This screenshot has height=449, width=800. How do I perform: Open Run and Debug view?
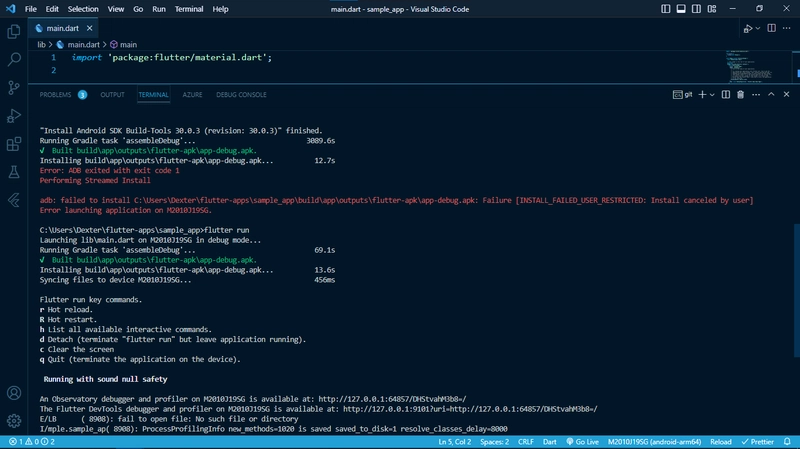14,116
